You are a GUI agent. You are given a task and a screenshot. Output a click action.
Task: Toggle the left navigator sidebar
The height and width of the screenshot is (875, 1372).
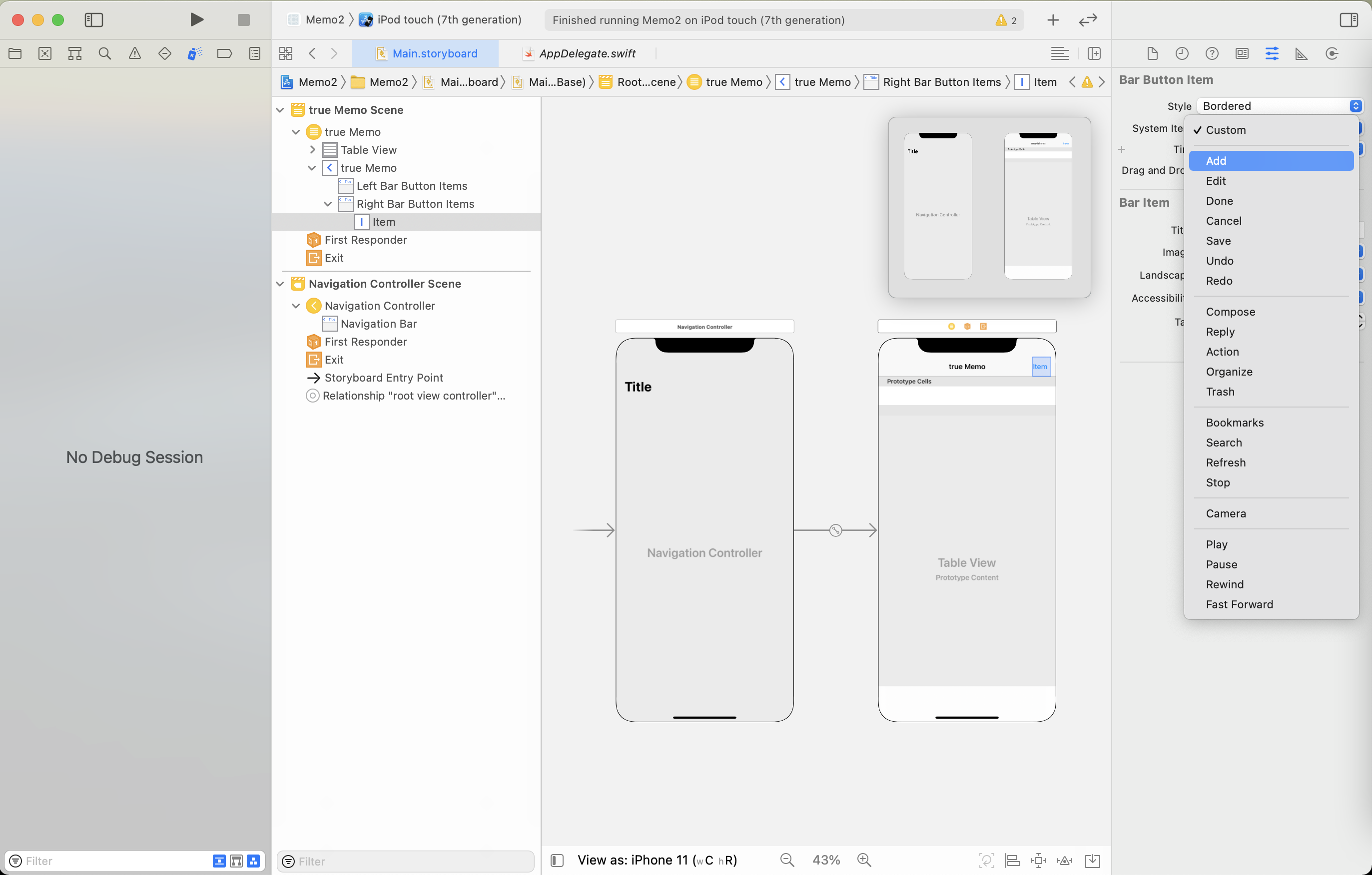(93, 20)
